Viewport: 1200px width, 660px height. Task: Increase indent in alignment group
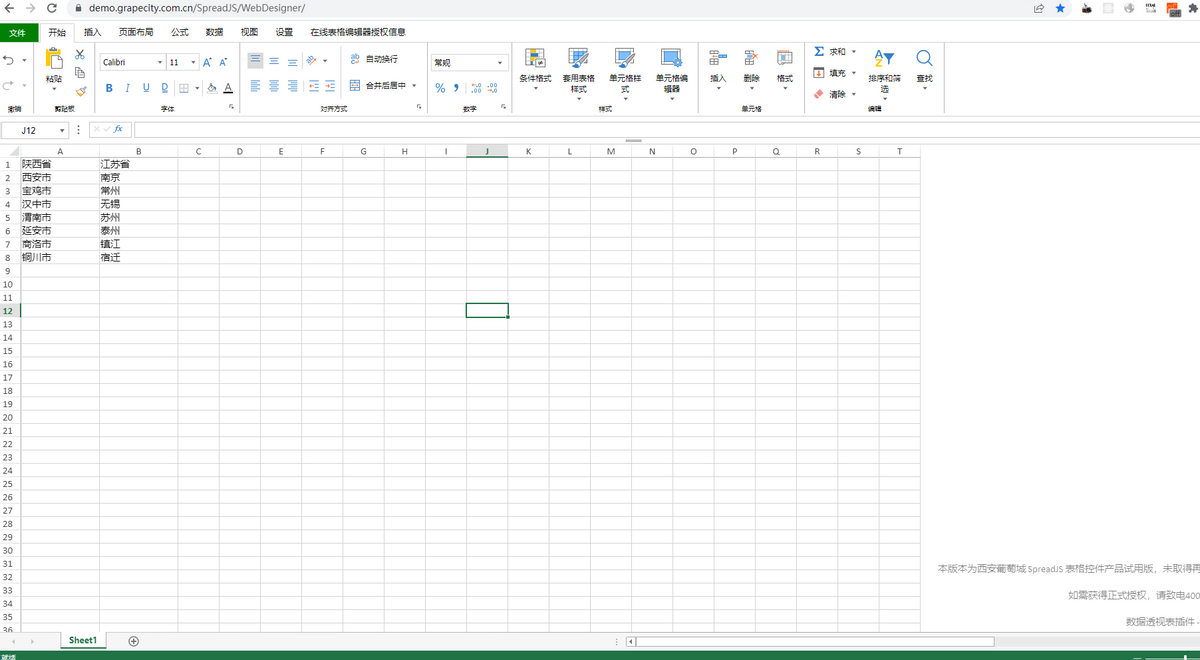click(329, 87)
